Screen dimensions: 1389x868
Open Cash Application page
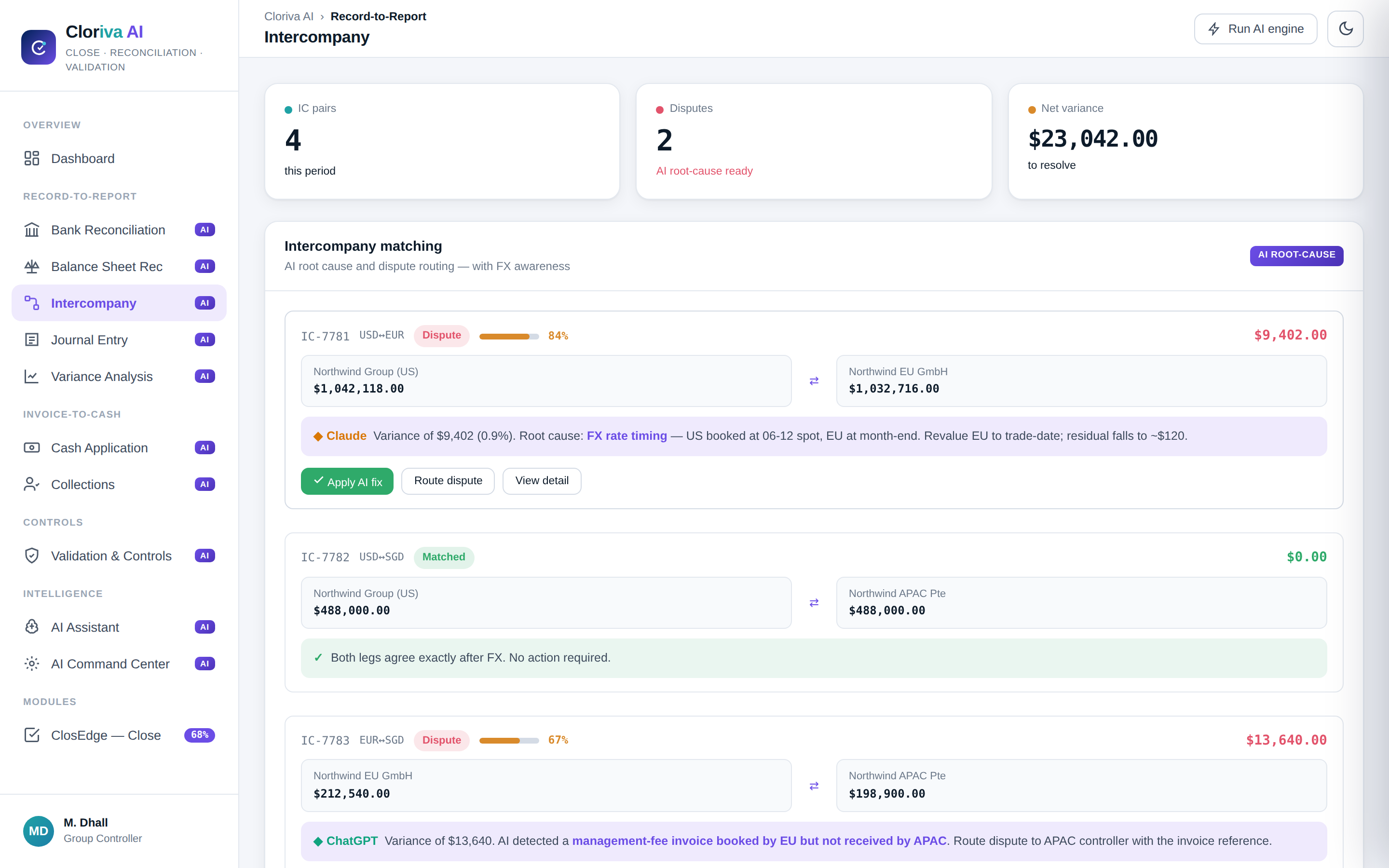pos(119,448)
